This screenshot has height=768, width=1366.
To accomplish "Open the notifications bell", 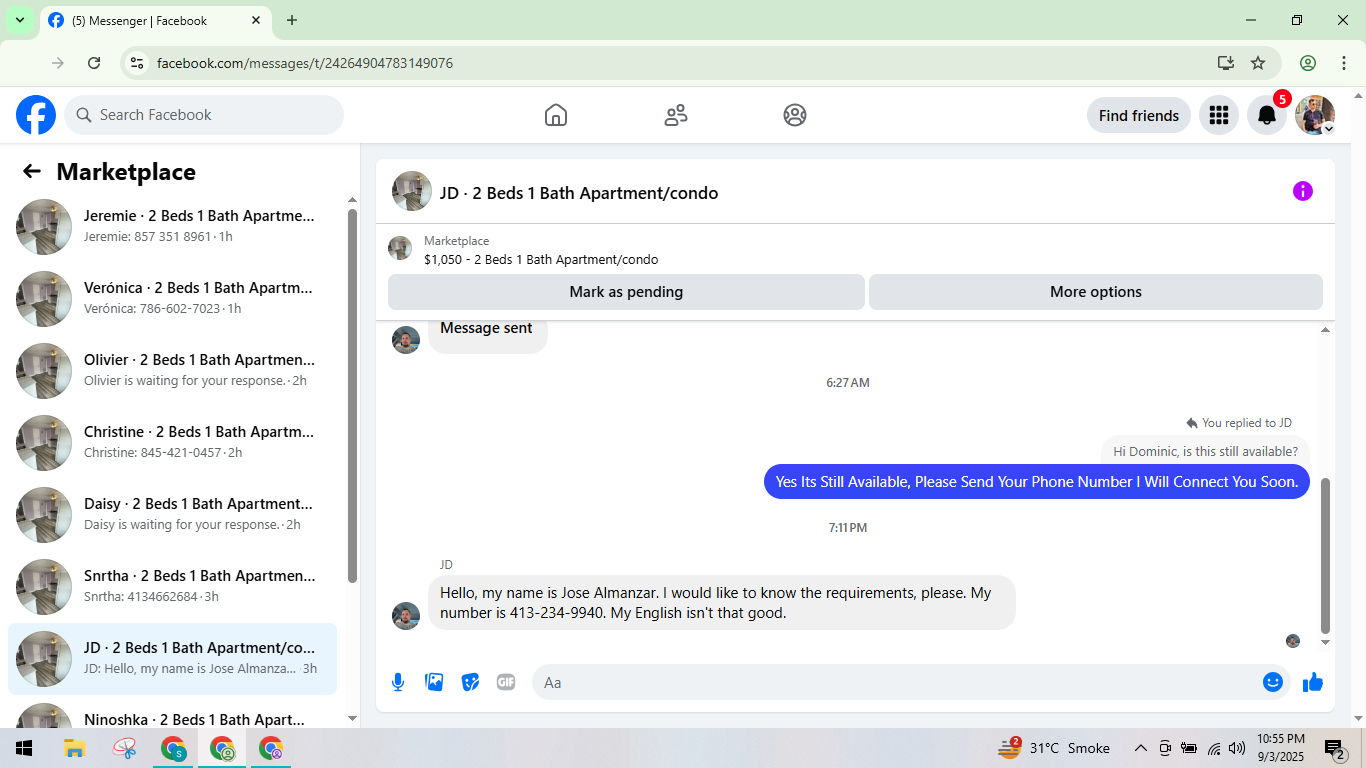I will [x=1267, y=115].
